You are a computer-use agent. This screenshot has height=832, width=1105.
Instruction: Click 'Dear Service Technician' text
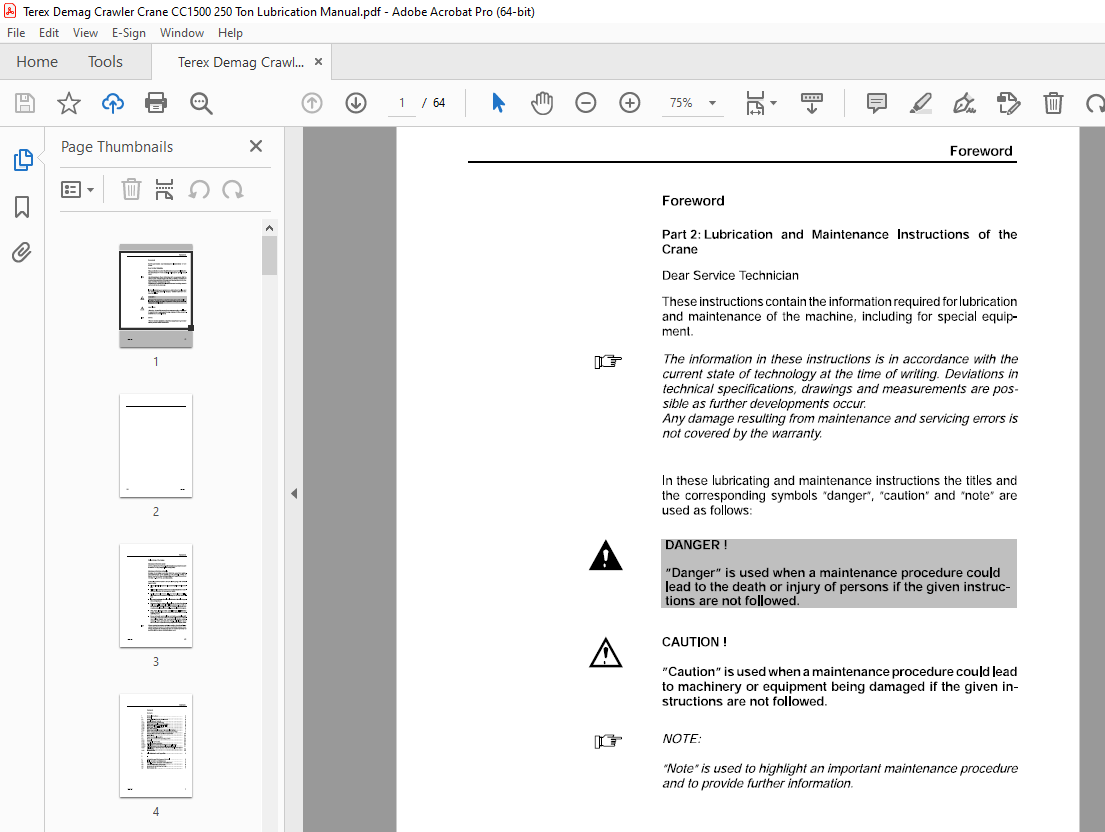click(730, 275)
